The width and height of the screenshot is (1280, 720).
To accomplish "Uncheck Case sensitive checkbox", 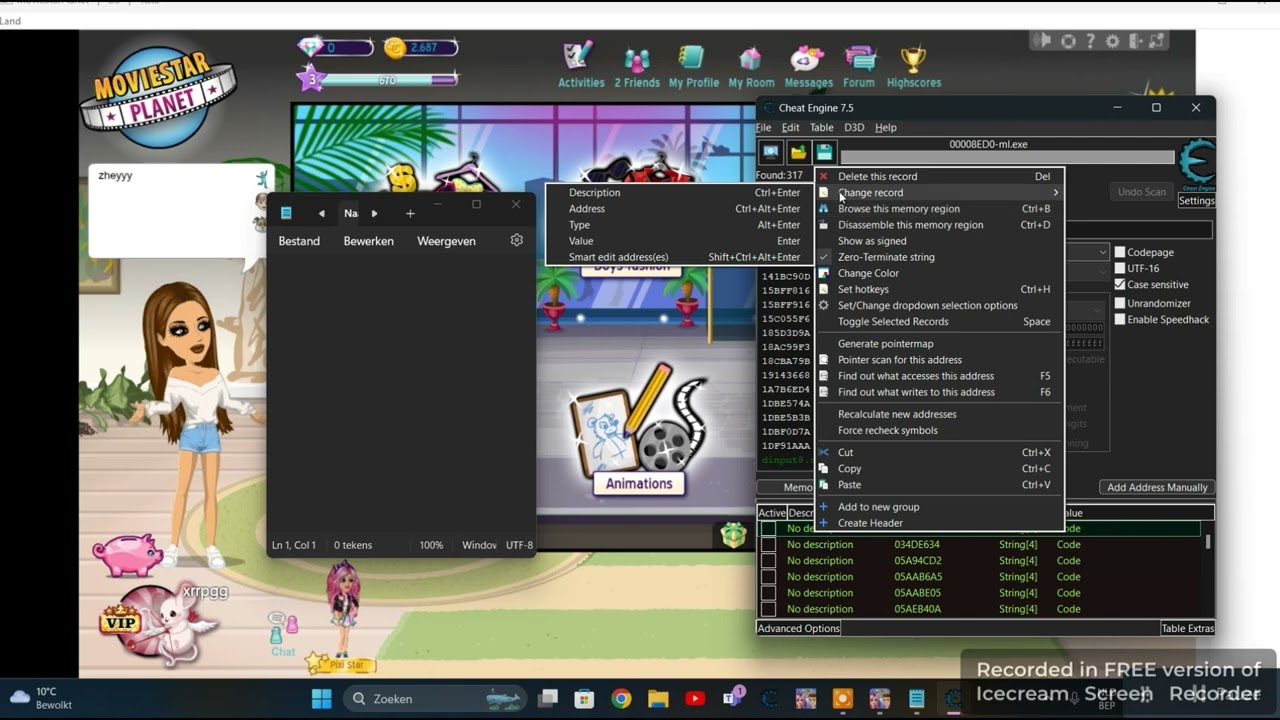I will pos(1120,284).
